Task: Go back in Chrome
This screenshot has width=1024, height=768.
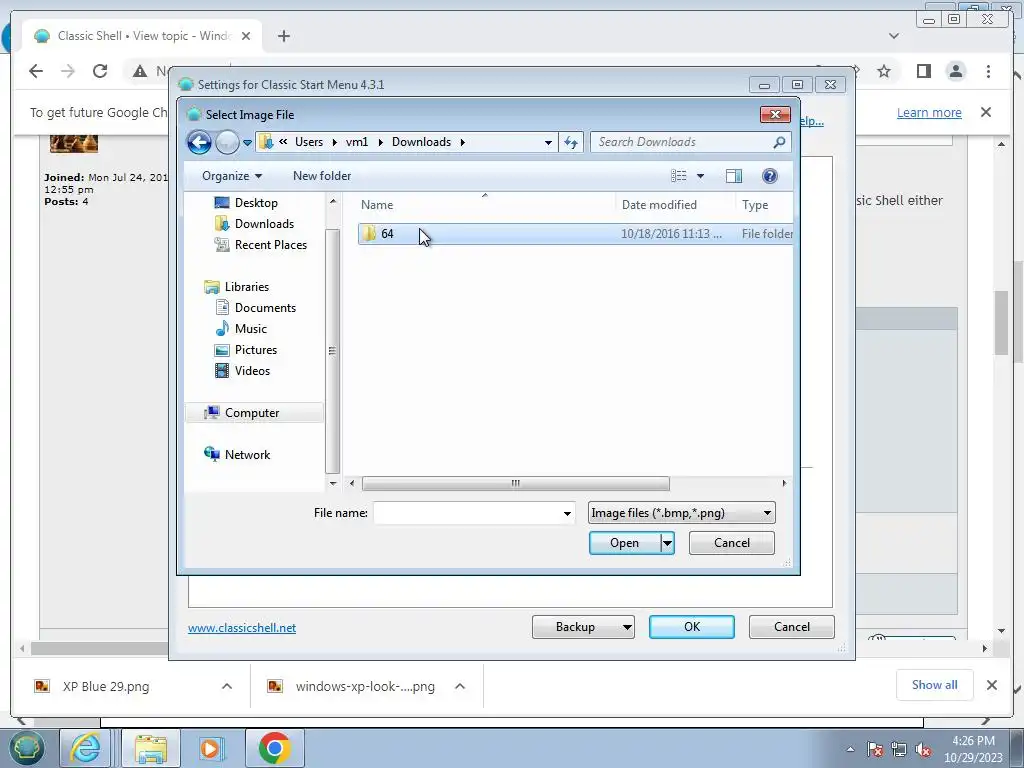Action: coord(36,71)
